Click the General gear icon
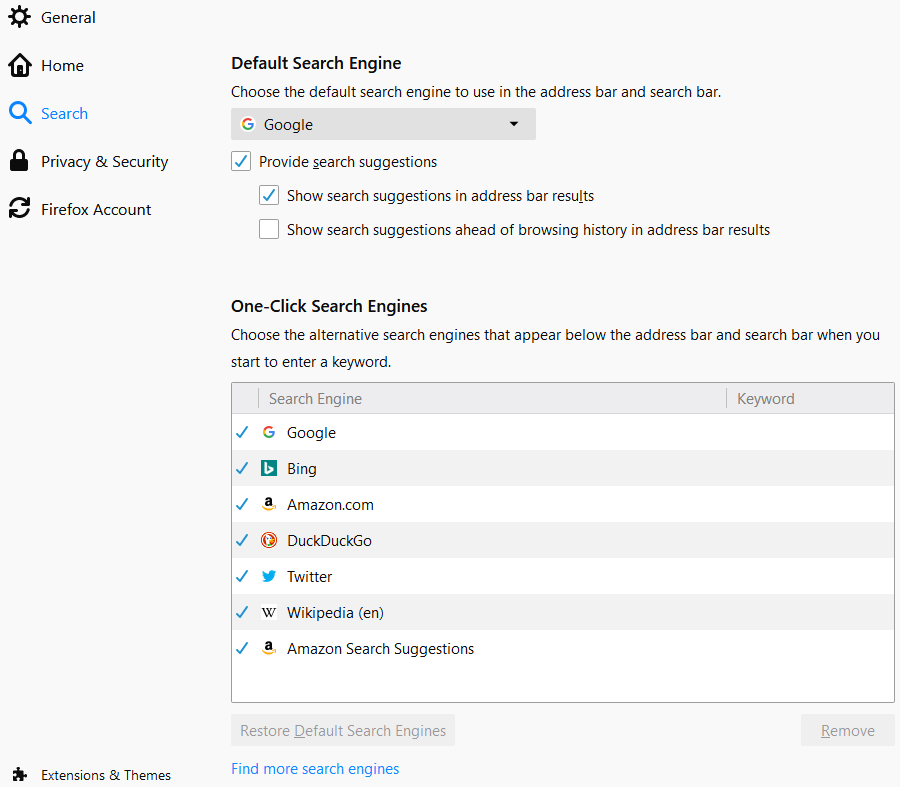The width and height of the screenshot is (900, 787). 20,17
